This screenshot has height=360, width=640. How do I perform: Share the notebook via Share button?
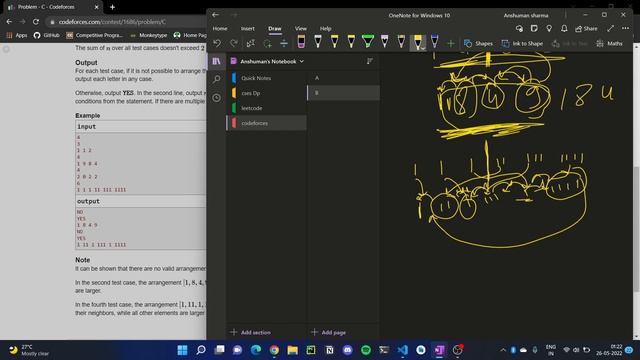coord(586,29)
